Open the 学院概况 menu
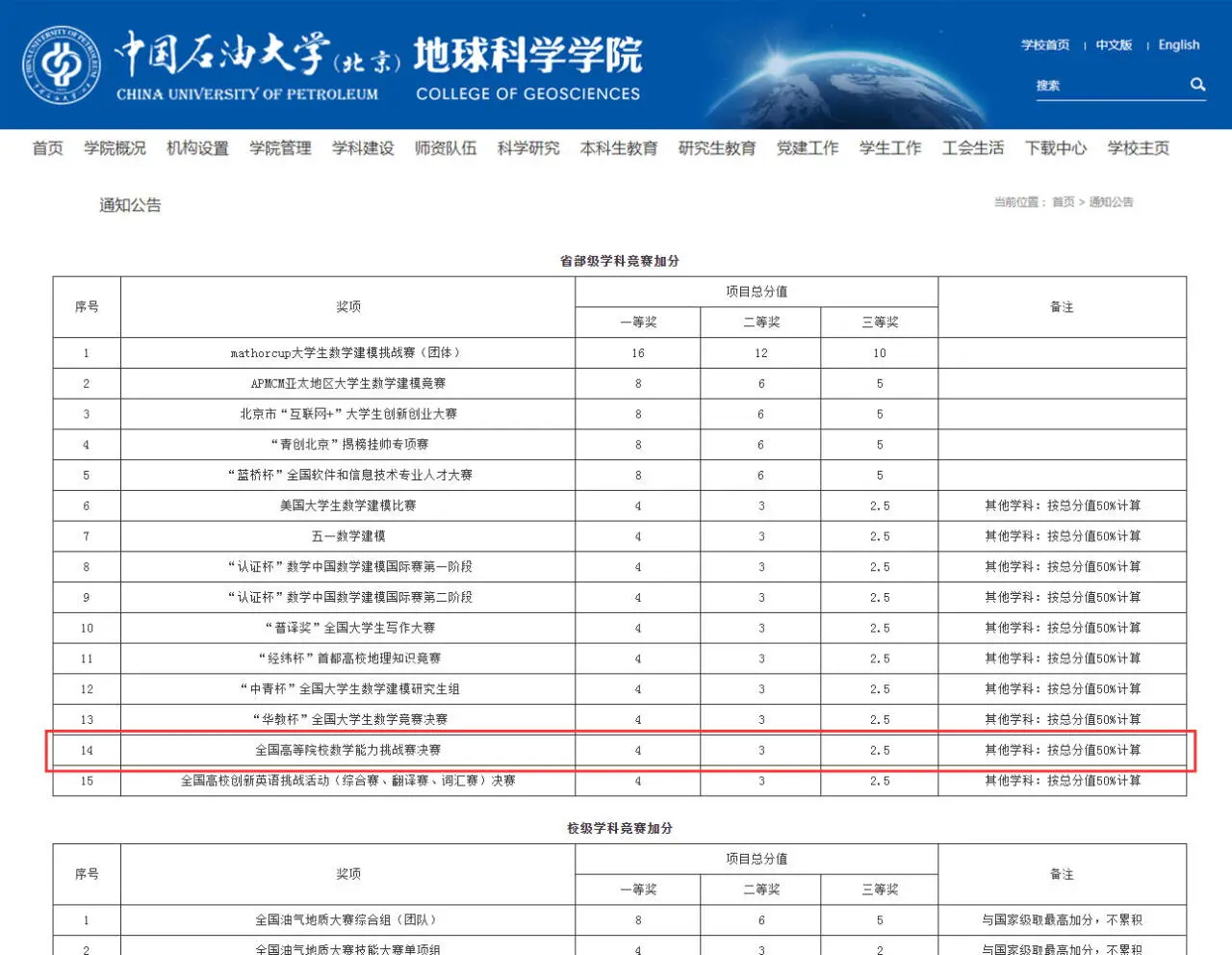Image resolution: width=1232 pixels, height=955 pixels. click(115, 148)
